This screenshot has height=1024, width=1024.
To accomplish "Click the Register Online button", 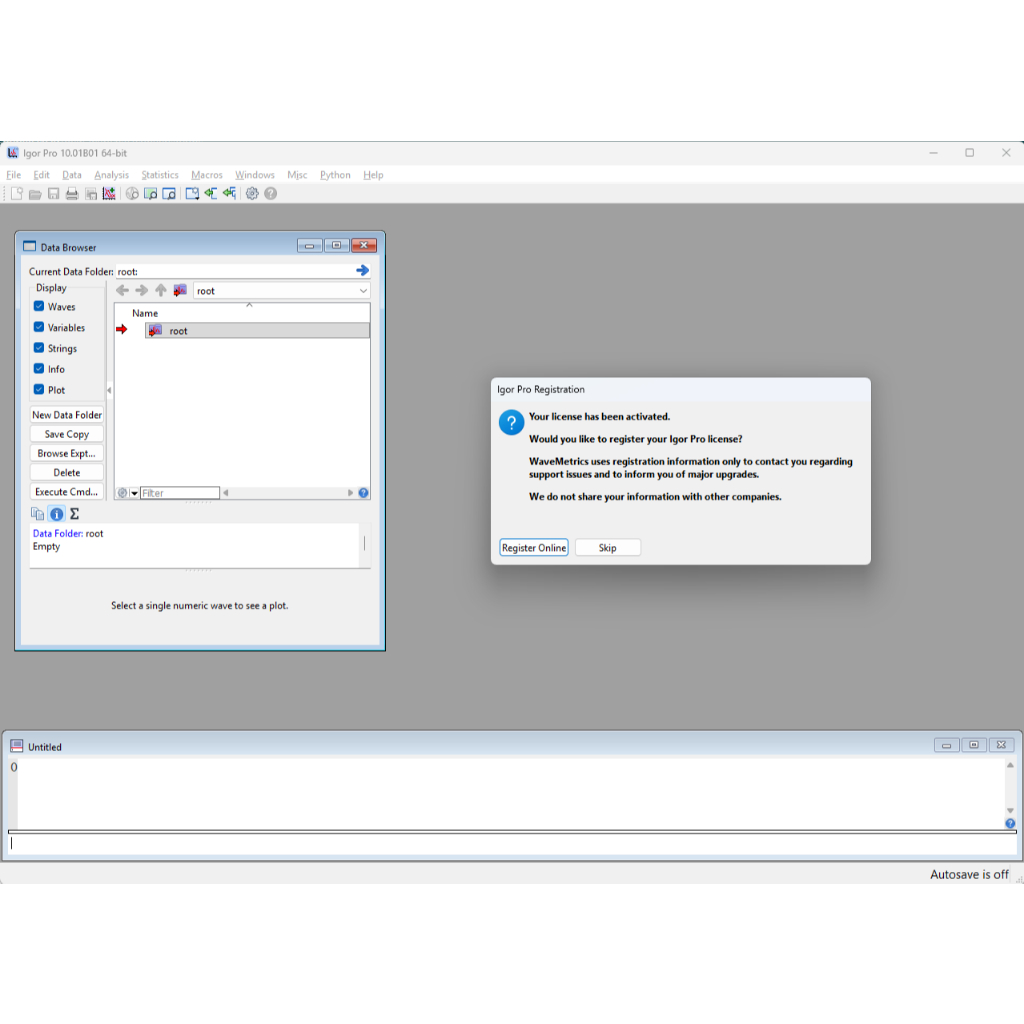I will [534, 547].
